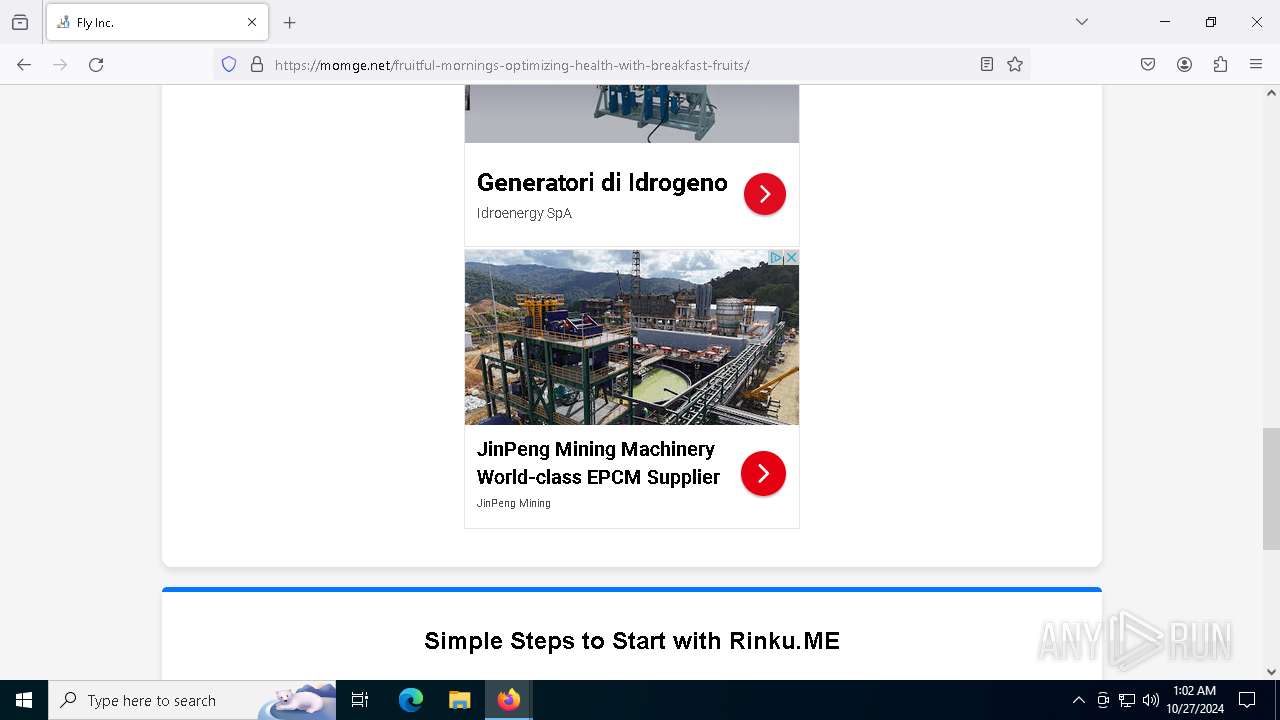
Task: Bookmark this page with star icon
Action: (1015, 65)
